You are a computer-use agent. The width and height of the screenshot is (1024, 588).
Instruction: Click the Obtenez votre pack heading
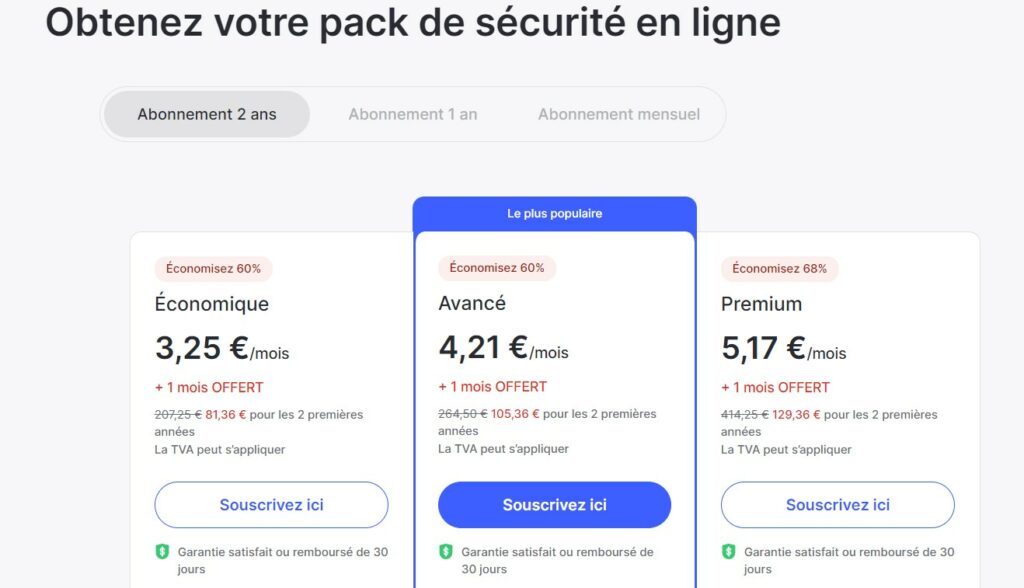[x=413, y=22]
